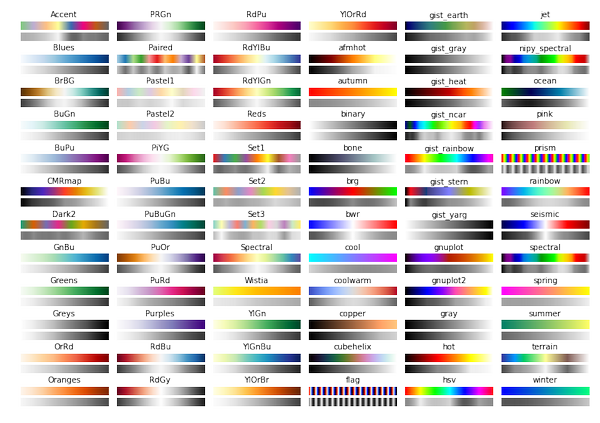This screenshot has width=600, height=423.
Task: Click the 'GnBu' label
Action: click(64, 247)
